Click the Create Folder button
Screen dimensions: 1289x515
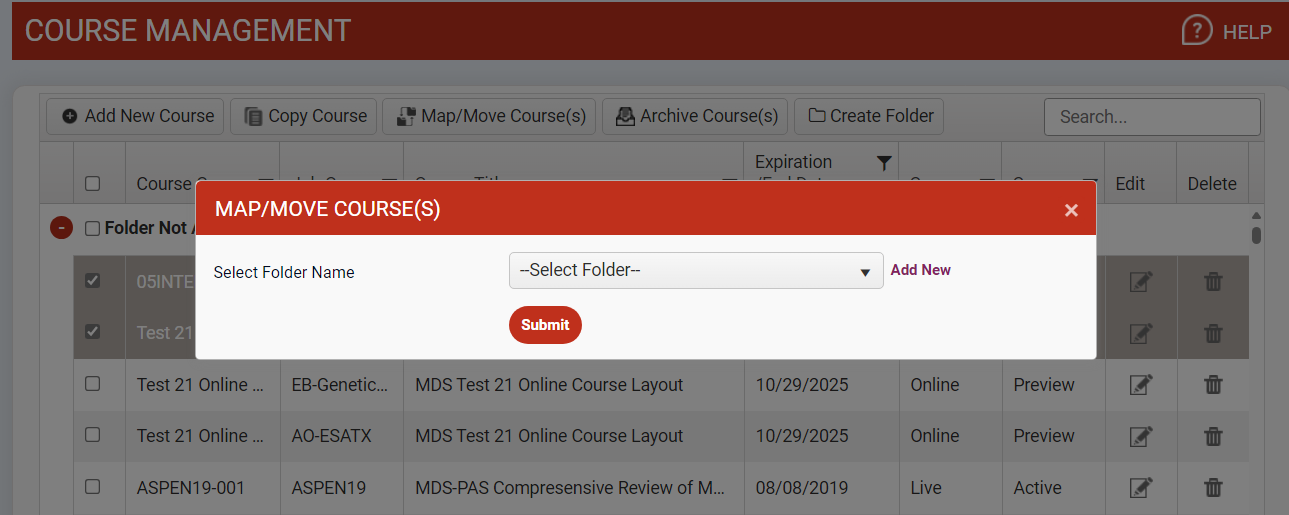tap(869, 116)
